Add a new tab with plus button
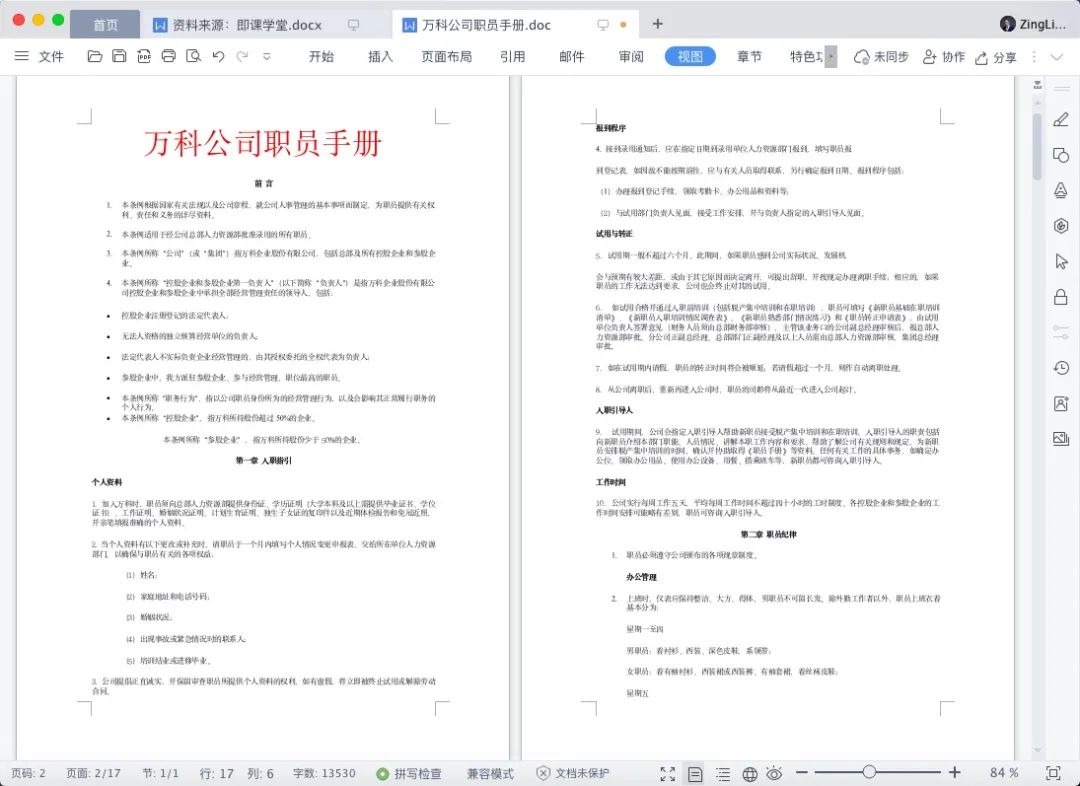1080x786 pixels. pyautogui.click(x=657, y=24)
